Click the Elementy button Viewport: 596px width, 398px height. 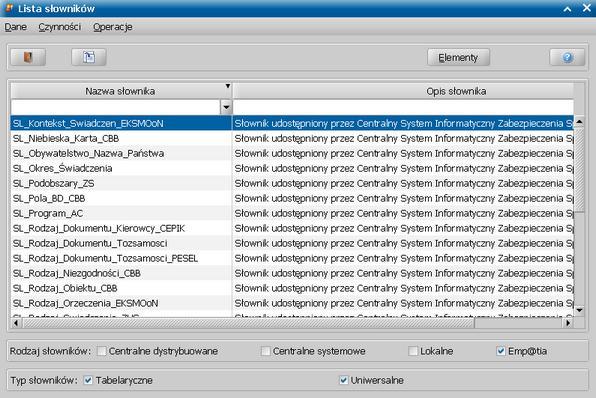(x=458, y=57)
